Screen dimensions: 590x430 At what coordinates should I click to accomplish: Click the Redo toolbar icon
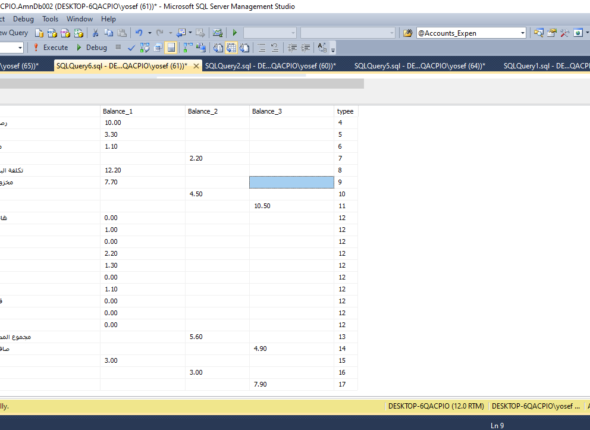[160, 33]
